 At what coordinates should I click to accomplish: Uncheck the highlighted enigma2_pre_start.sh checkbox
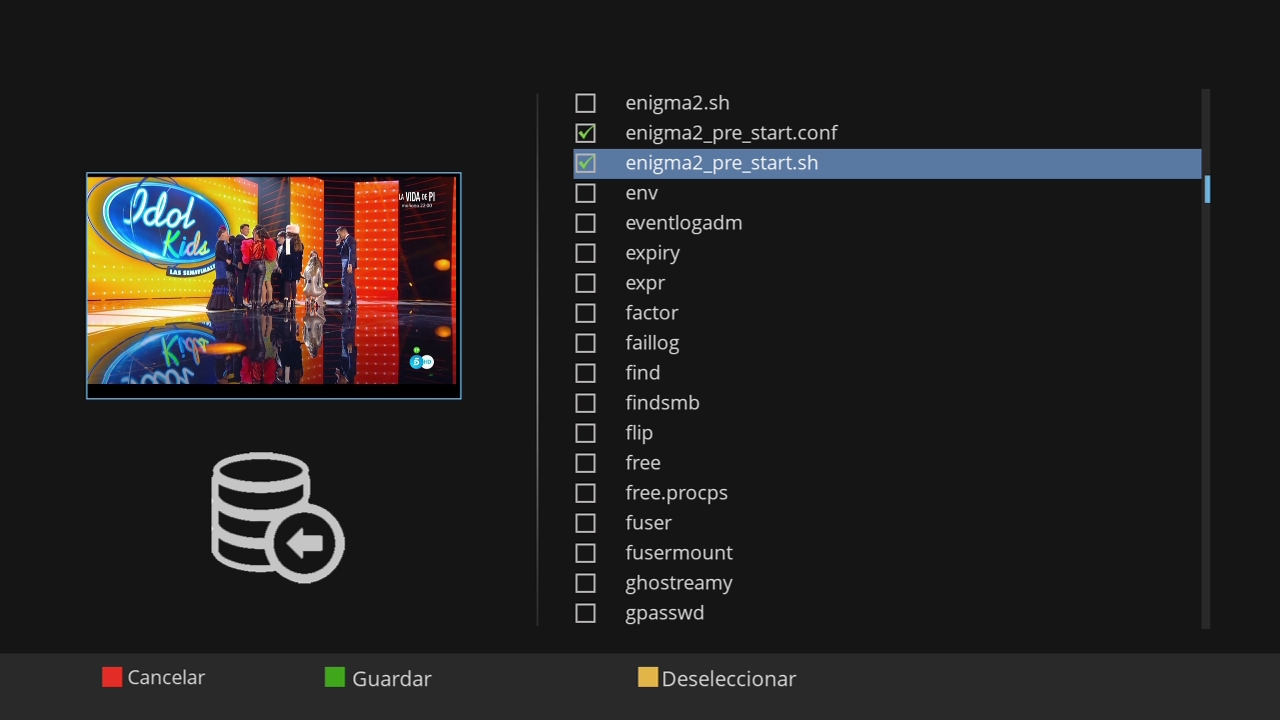585,163
